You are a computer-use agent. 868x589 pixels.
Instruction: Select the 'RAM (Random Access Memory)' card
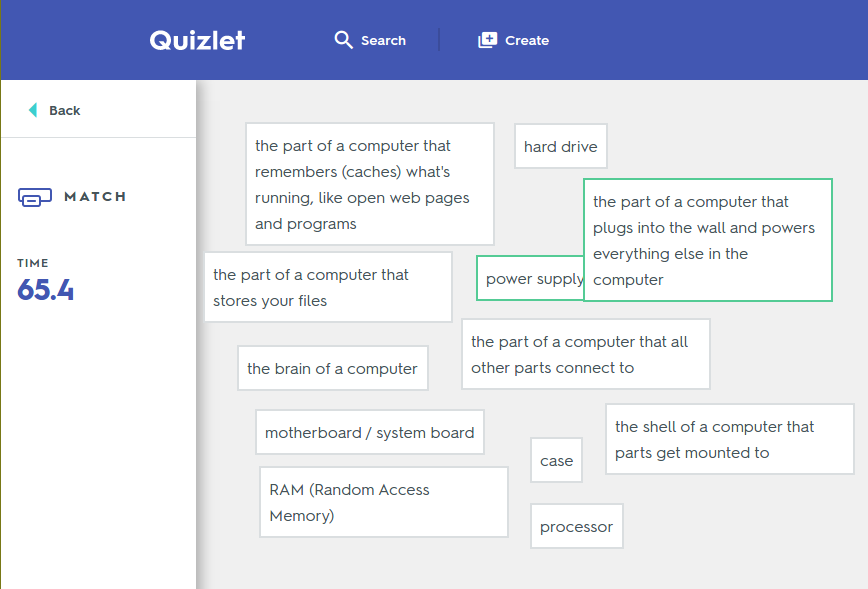pyautogui.click(x=384, y=502)
